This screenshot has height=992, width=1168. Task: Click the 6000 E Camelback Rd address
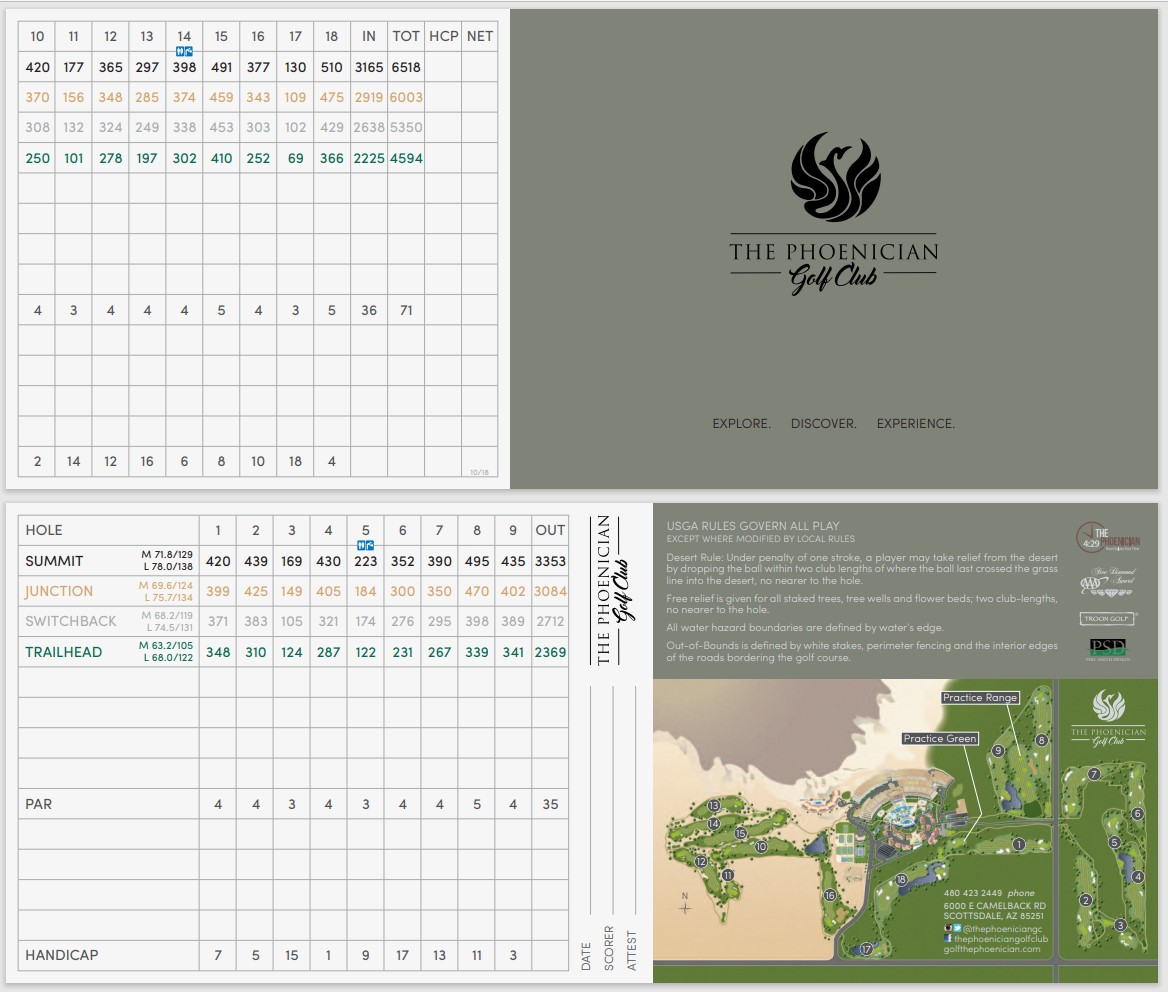tap(994, 906)
